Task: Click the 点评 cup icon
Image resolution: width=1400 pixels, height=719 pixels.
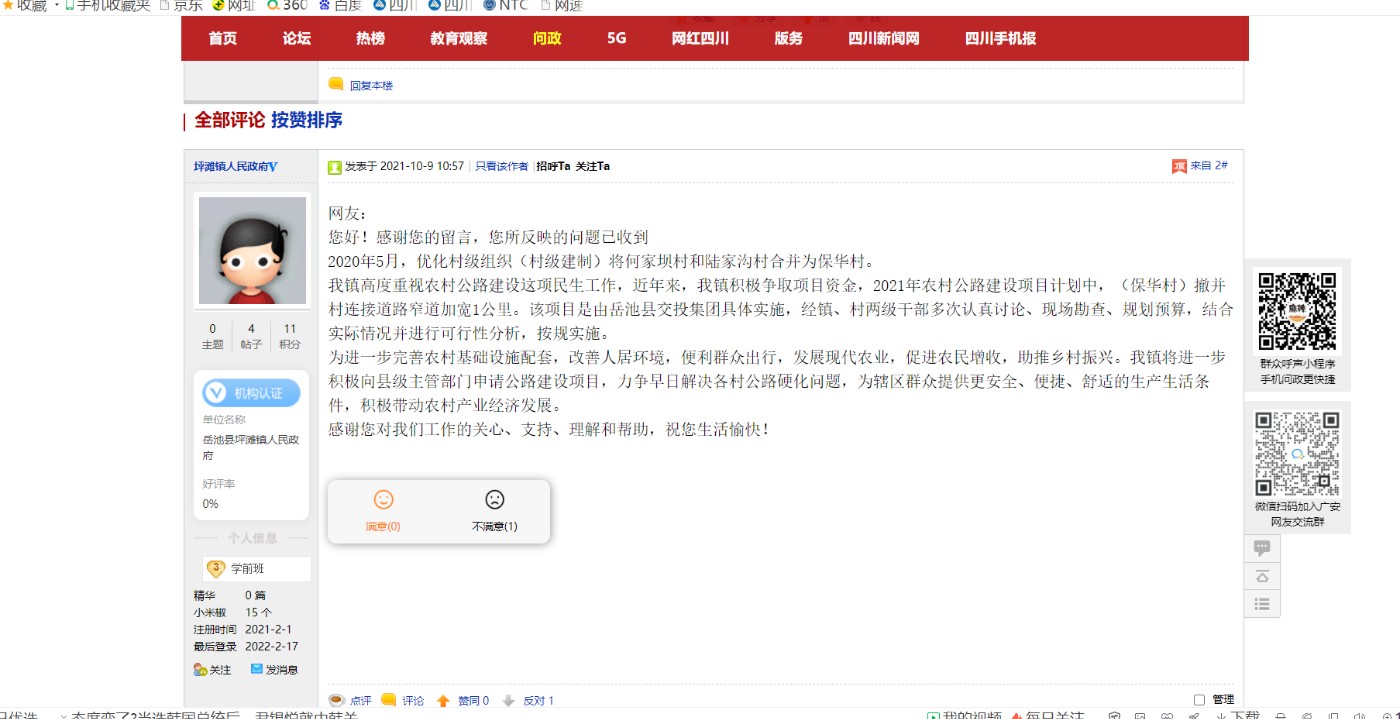Action: 337,700
